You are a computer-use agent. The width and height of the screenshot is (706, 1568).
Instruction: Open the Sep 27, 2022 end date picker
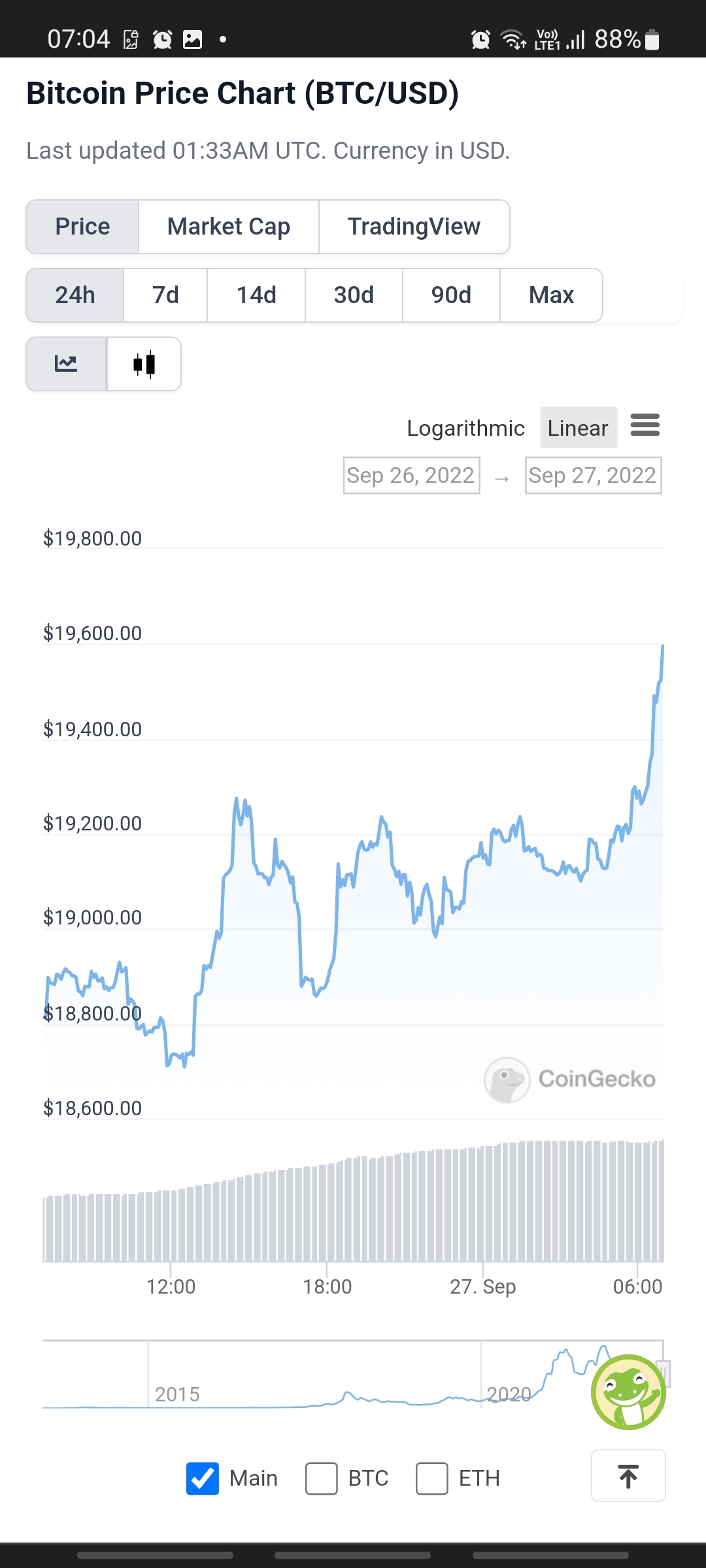click(593, 475)
